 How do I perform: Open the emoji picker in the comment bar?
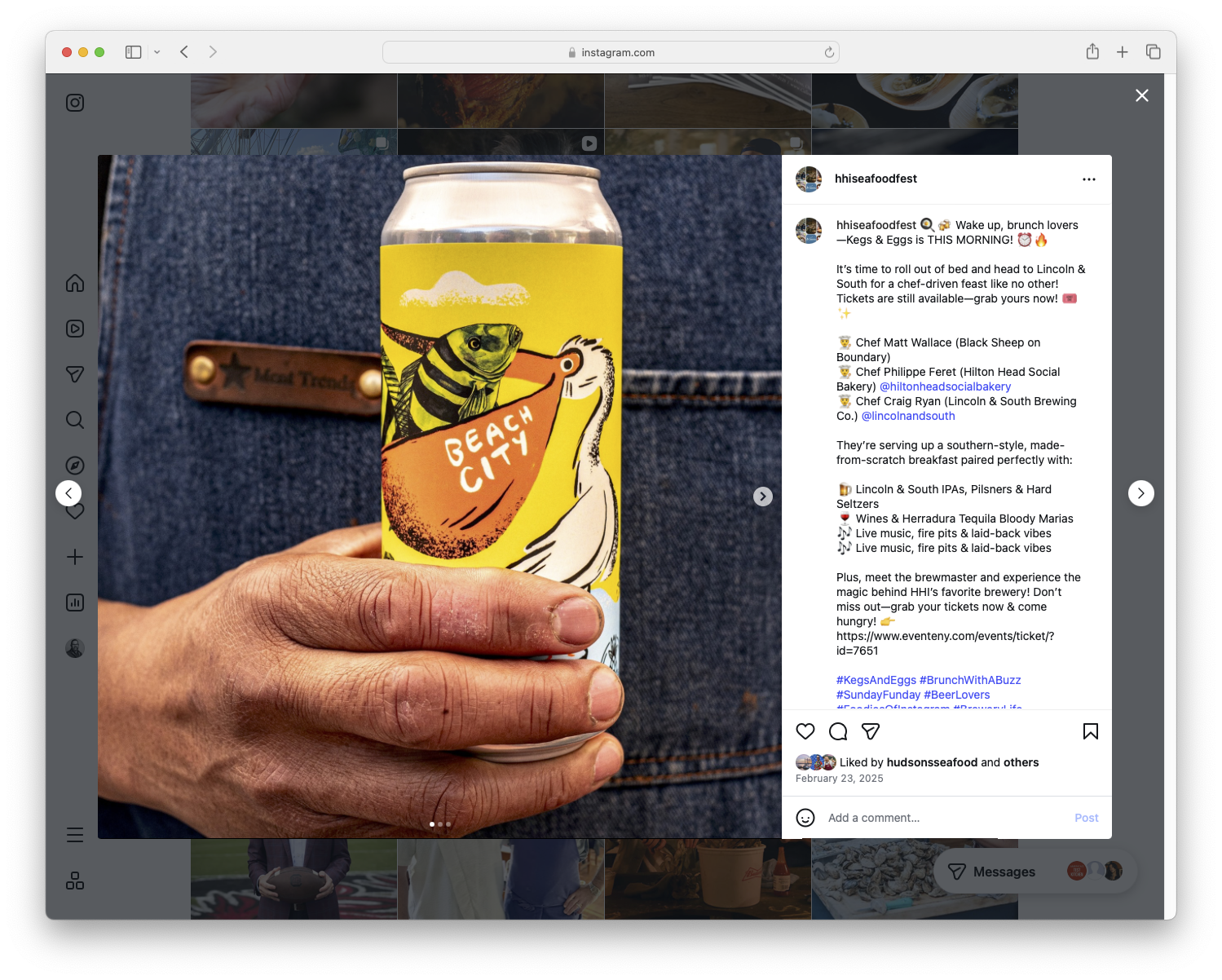tap(805, 817)
